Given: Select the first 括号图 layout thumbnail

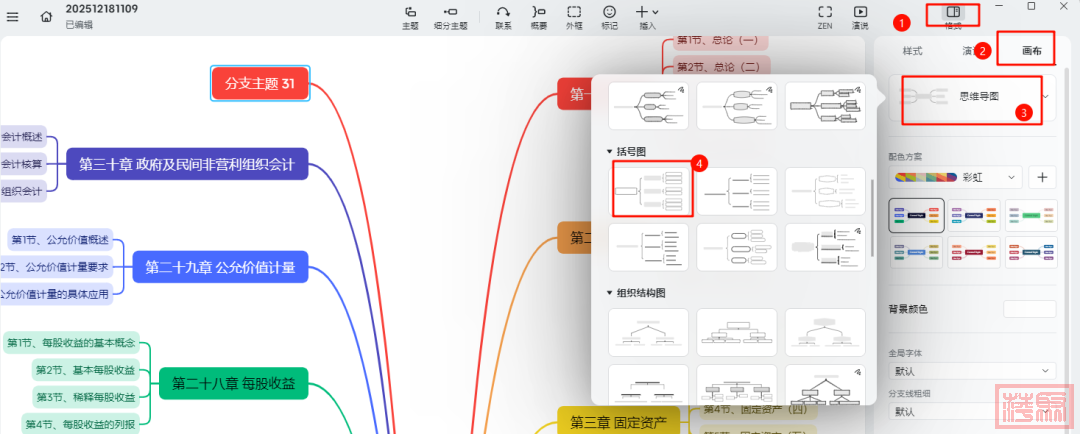Looking at the screenshot, I should [x=650, y=190].
